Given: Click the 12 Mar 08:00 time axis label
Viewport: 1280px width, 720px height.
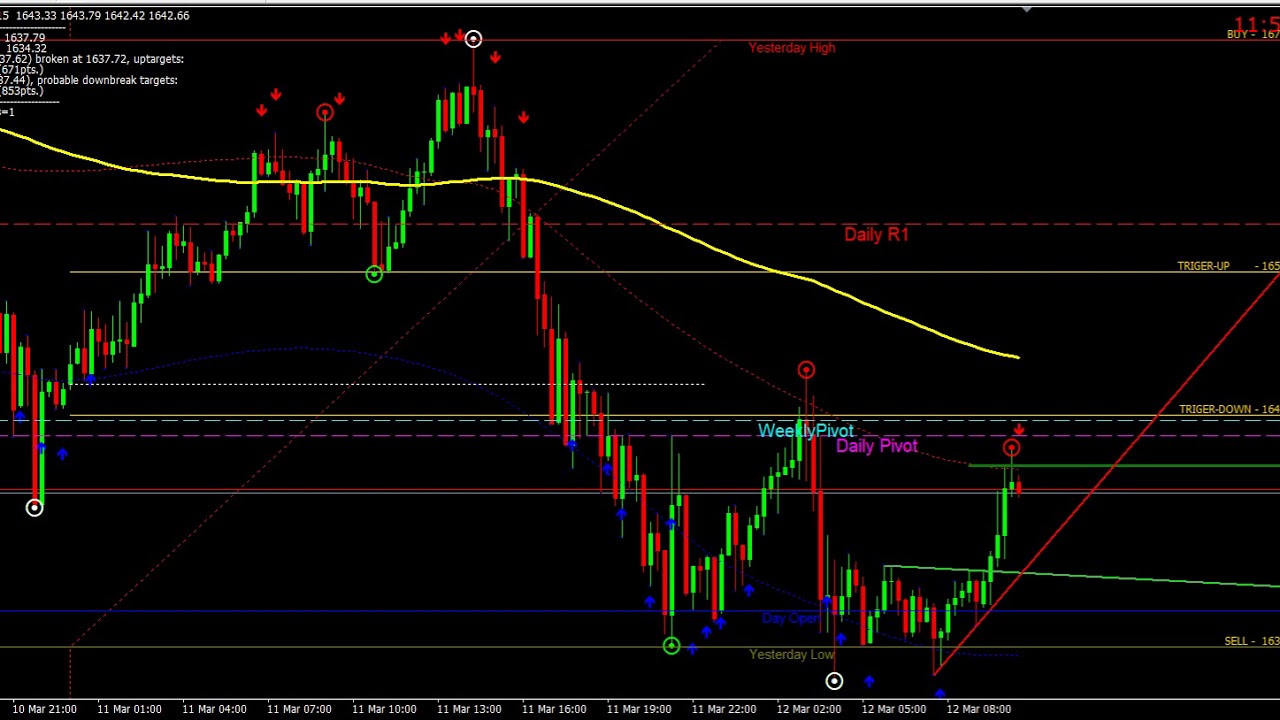Looking at the screenshot, I should (x=979, y=709).
